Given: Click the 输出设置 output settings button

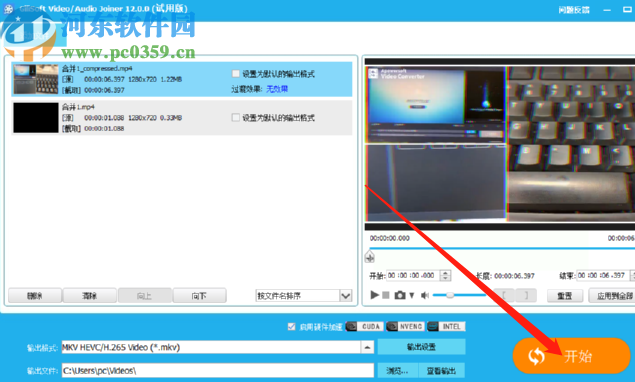Looking at the screenshot, I should point(421,347).
